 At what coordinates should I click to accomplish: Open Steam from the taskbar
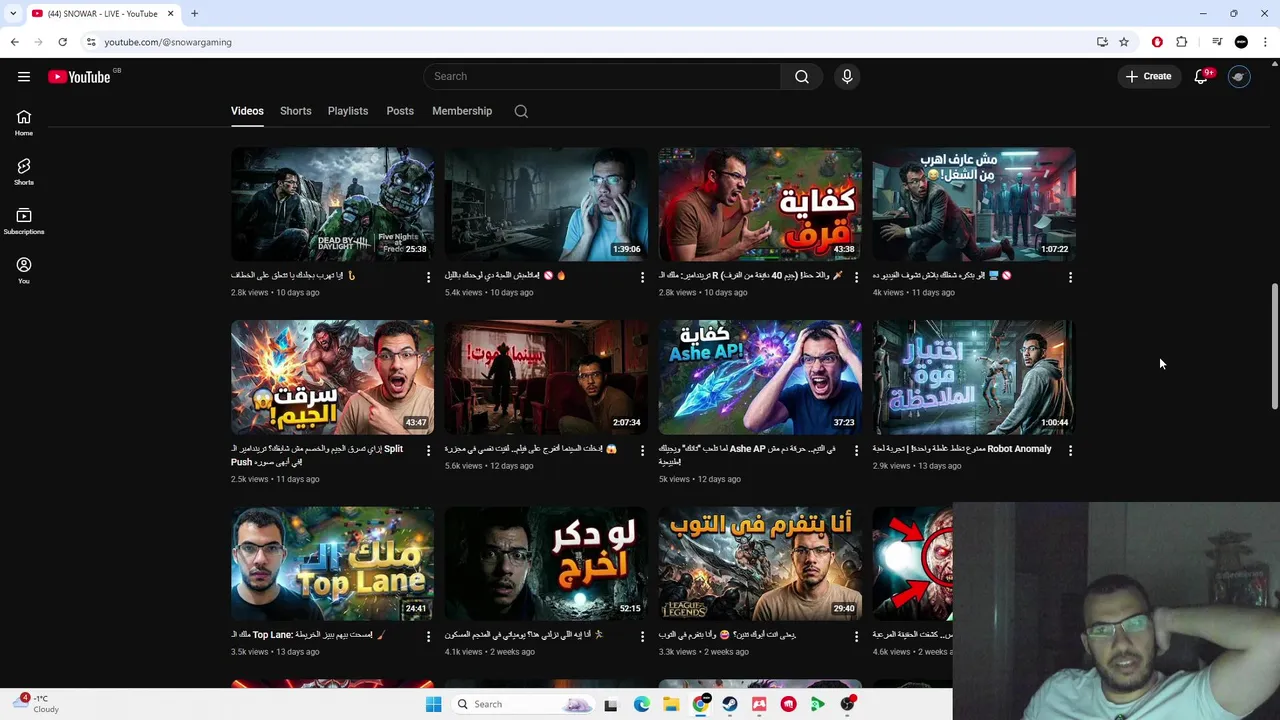[x=730, y=704]
